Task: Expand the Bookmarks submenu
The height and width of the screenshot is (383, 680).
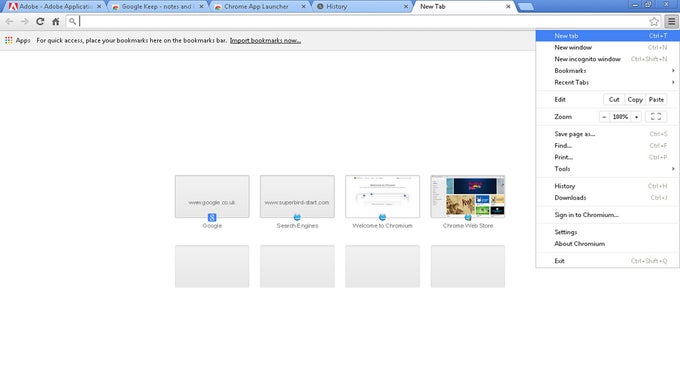Action: [607, 71]
